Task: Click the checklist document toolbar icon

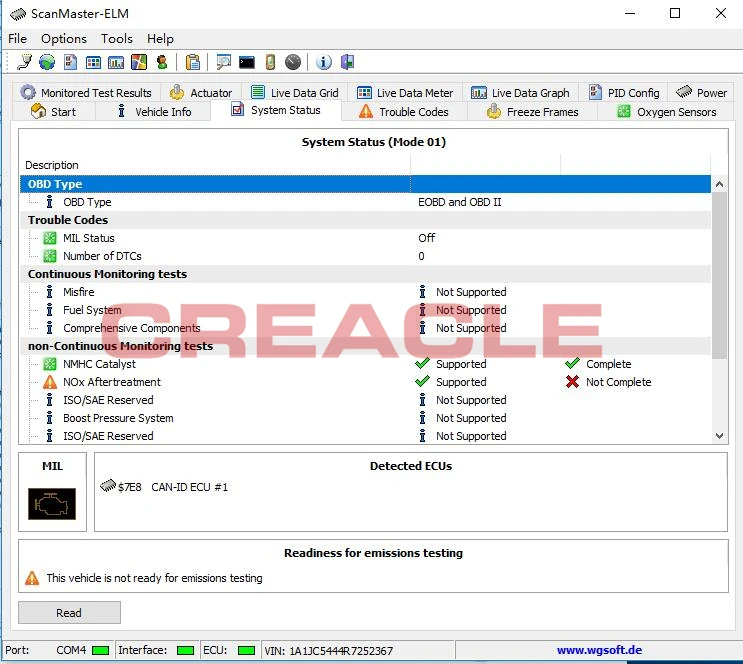Action: tap(70, 62)
